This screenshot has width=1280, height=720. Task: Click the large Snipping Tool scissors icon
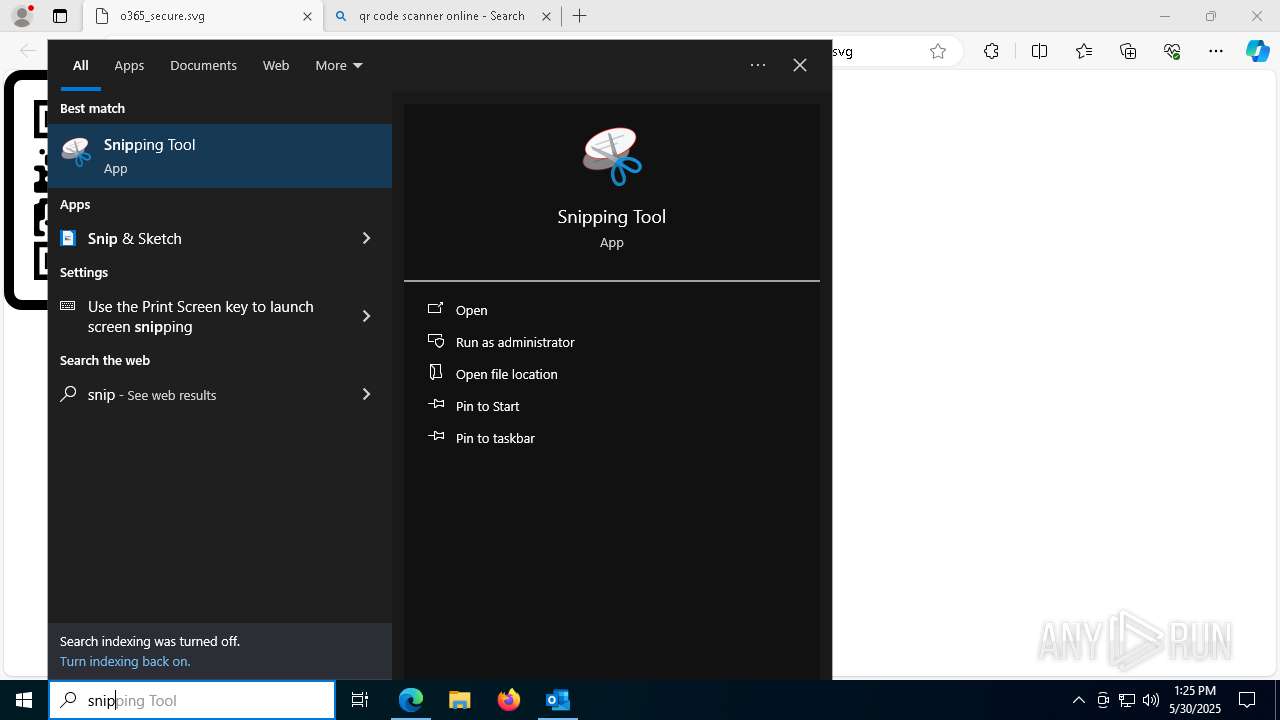click(x=612, y=156)
